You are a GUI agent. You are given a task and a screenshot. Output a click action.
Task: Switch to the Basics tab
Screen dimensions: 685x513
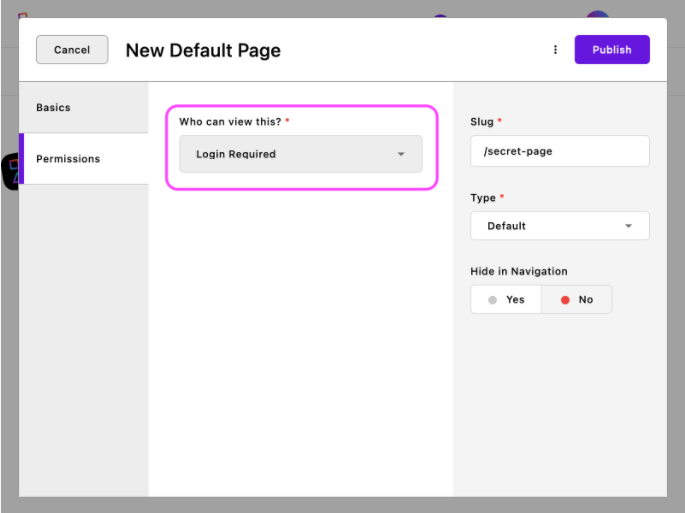click(84, 107)
